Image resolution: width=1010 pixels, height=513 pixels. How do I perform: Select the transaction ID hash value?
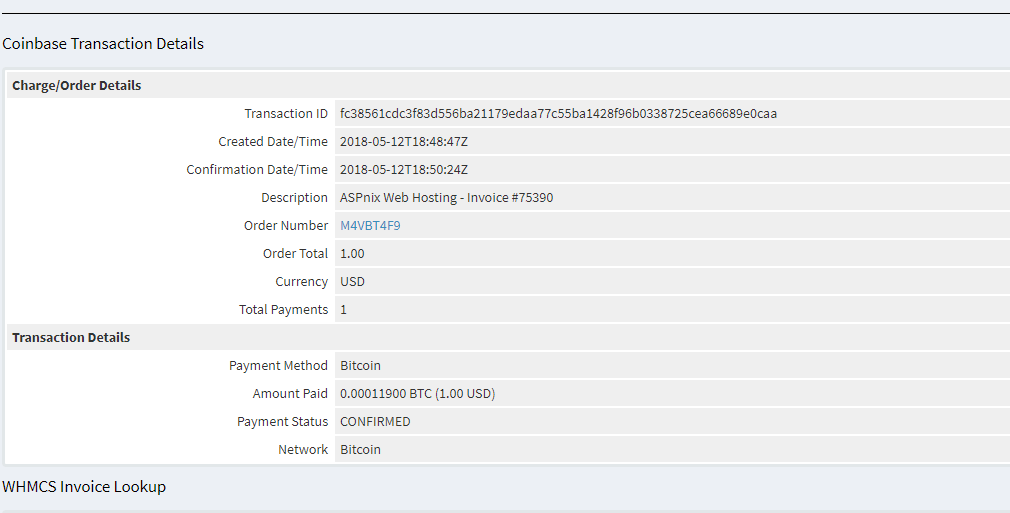[558, 113]
